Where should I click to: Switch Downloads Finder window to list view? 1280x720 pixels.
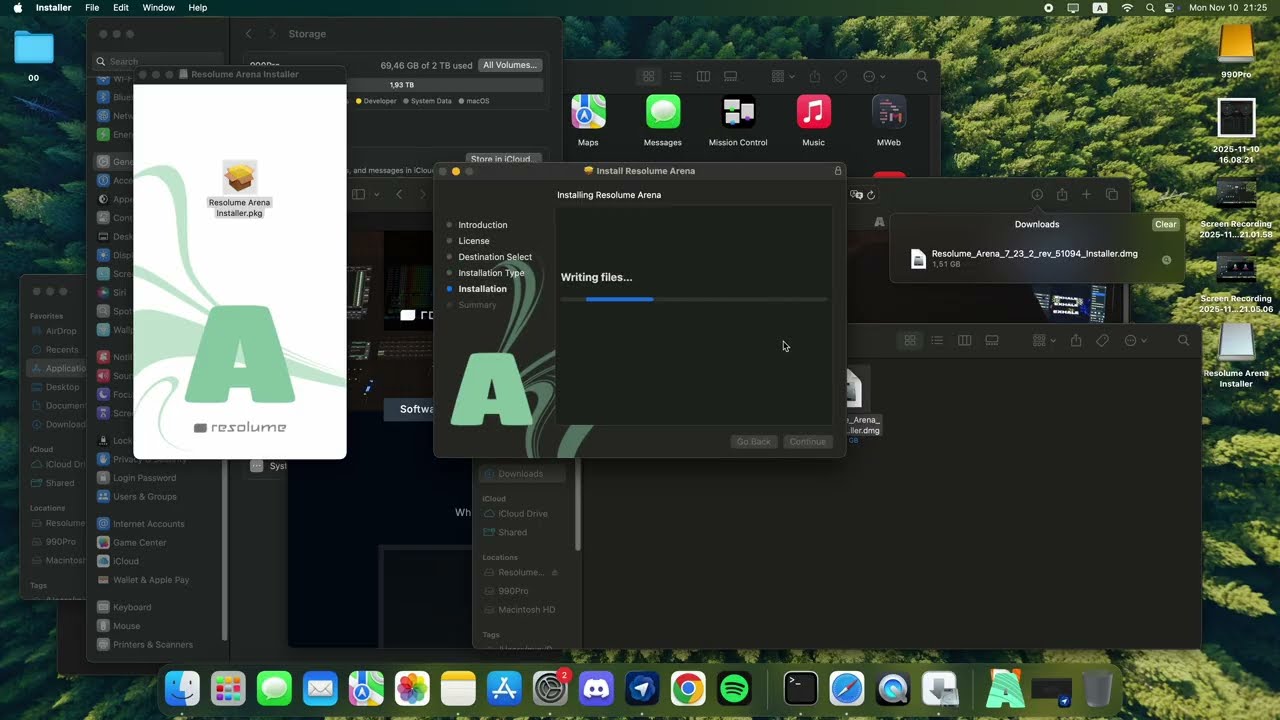[x=937, y=341]
